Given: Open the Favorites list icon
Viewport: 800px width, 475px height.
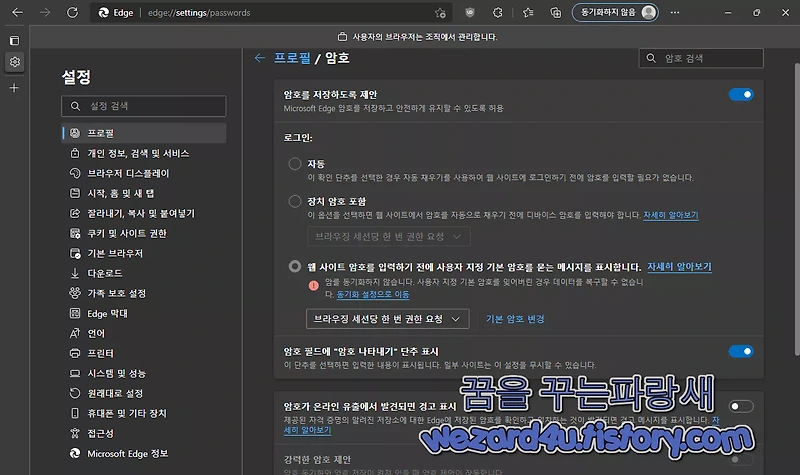Looking at the screenshot, I should (528, 13).
